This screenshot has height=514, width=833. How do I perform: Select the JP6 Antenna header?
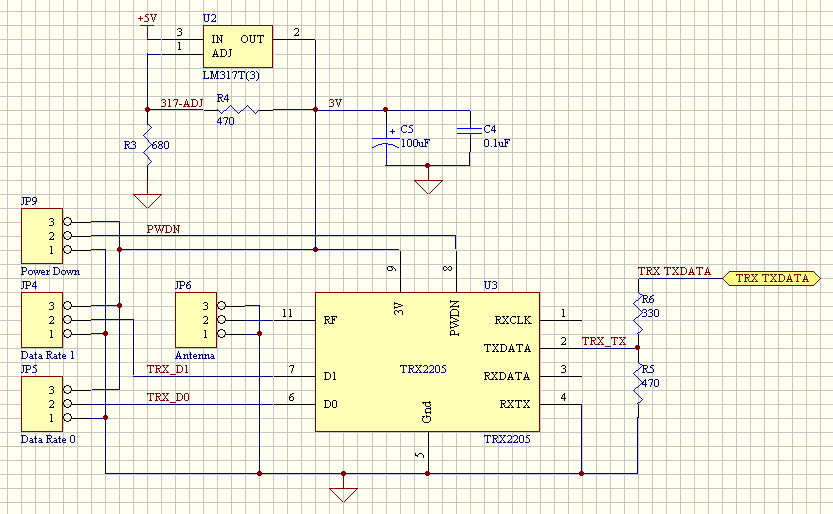[196, 320]
